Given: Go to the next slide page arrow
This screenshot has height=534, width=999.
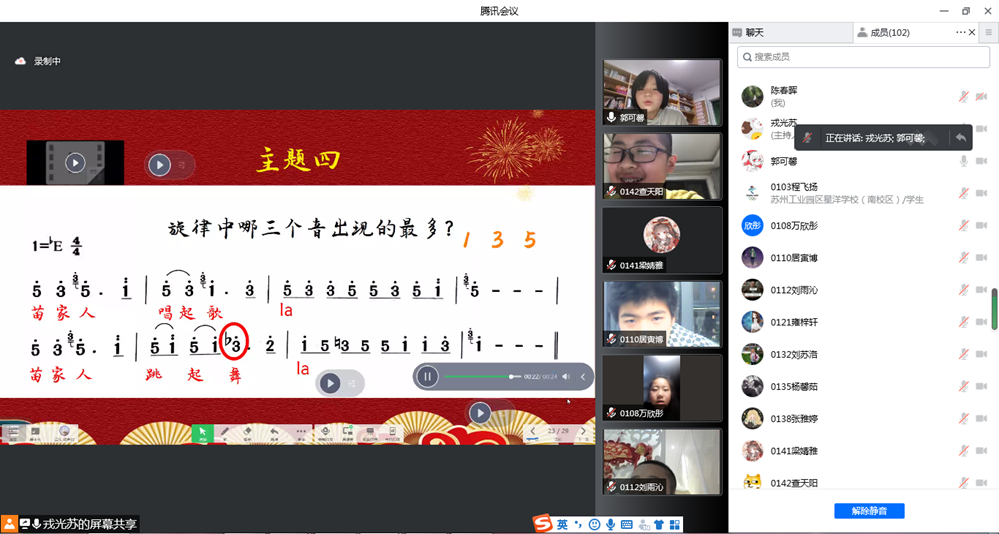Looking at the screenshot, I should pos(582,431).
